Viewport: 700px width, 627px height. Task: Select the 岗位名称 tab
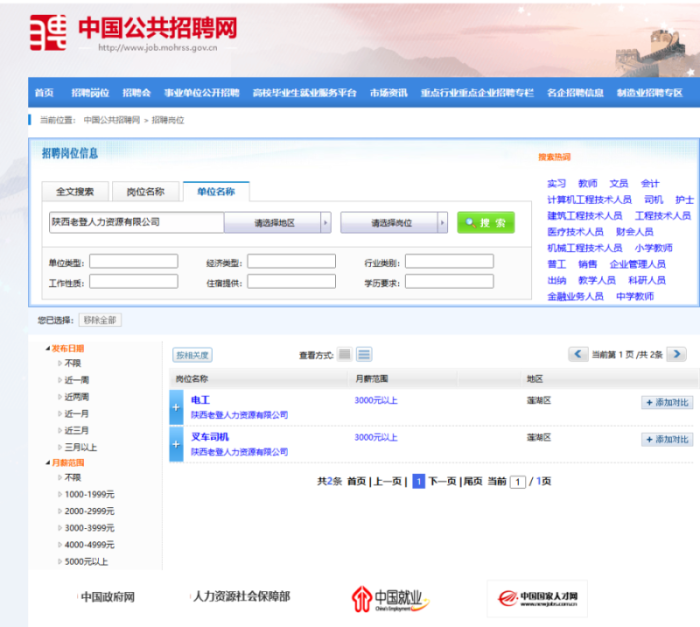coord(146,192)
